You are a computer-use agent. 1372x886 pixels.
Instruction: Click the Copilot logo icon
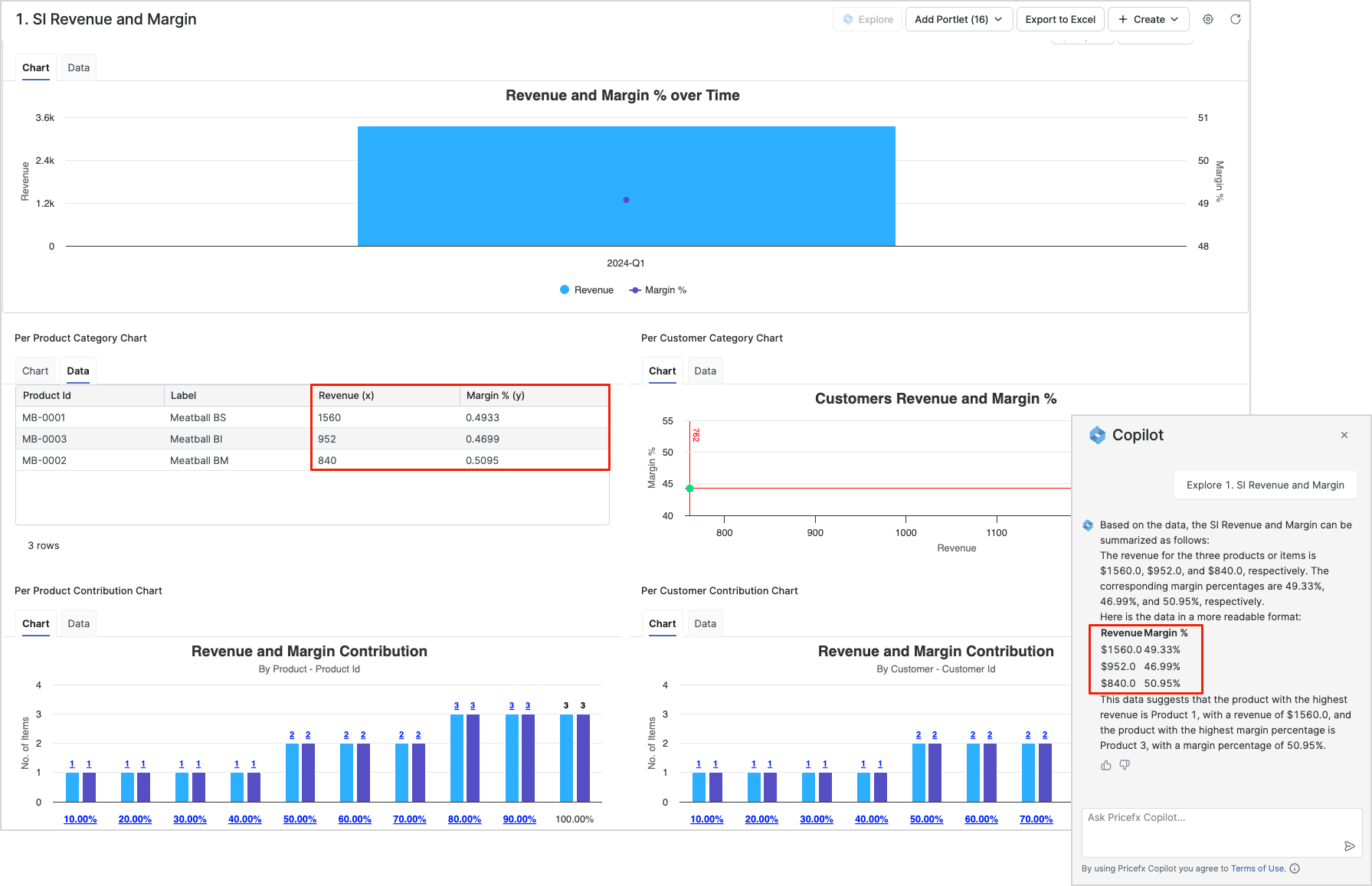pyautogui.click(x=1098, y=435)
